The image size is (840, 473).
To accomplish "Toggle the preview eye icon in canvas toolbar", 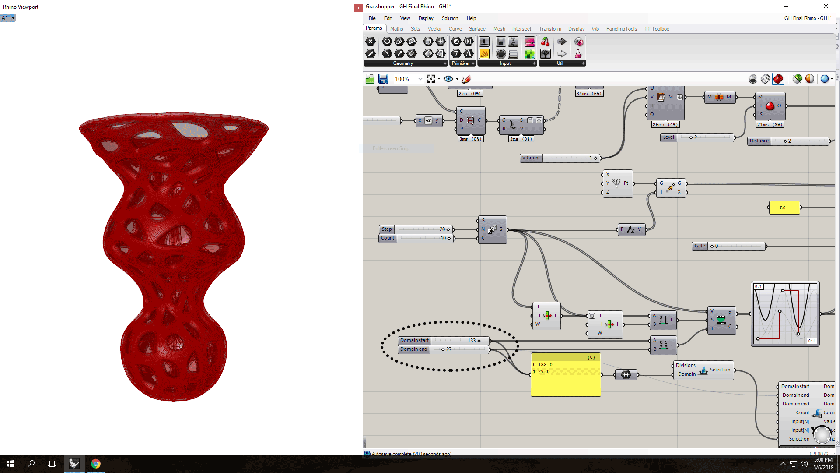I will [449, 78].
